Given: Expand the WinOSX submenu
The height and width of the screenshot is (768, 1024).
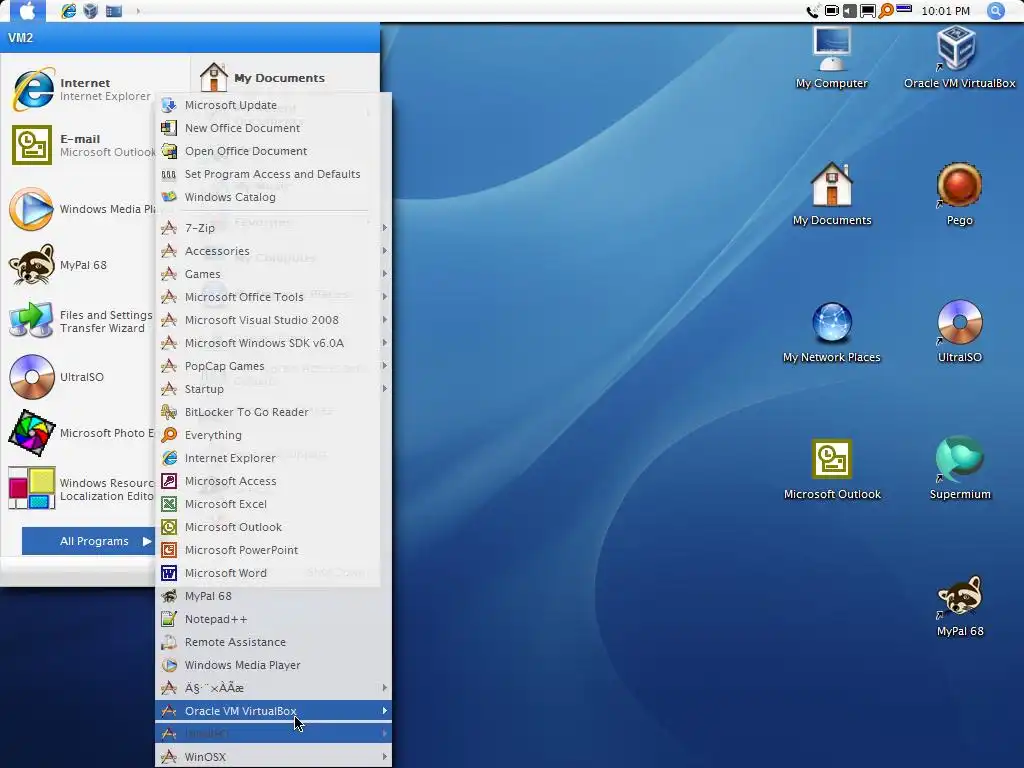Looking at the screenshot, I should (x=273, y=757).
